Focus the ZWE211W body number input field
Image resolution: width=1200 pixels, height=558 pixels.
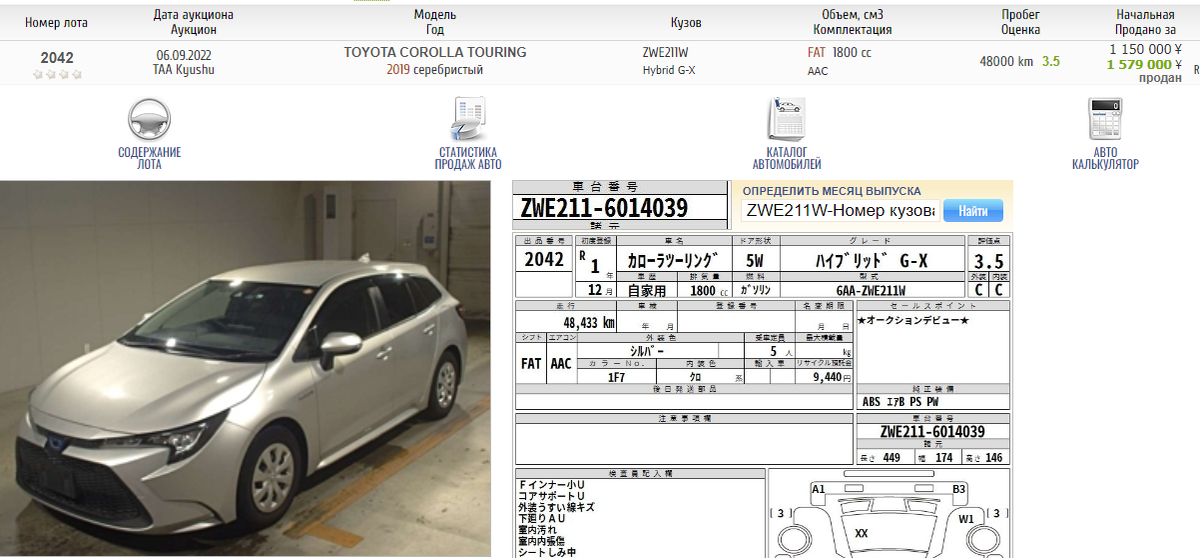[x=840, y=211]
